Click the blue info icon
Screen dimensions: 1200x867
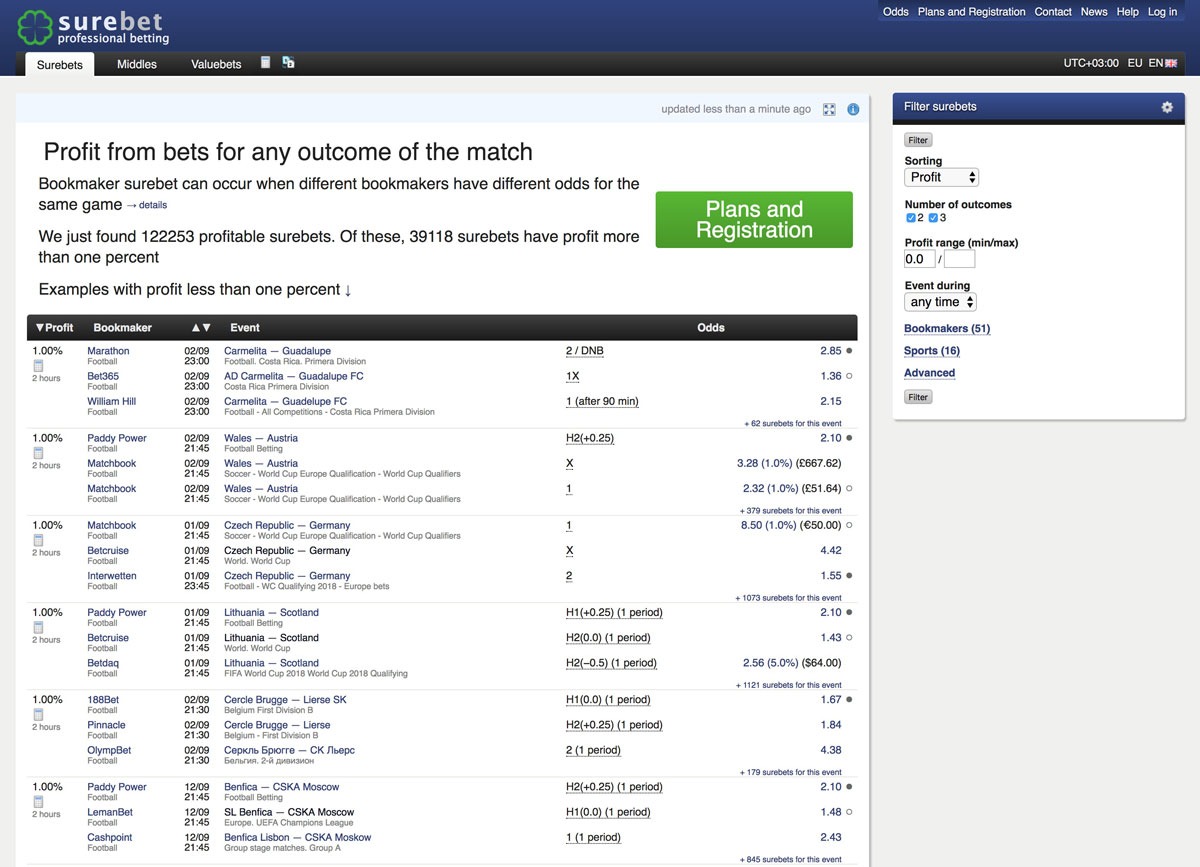point(853,109)
